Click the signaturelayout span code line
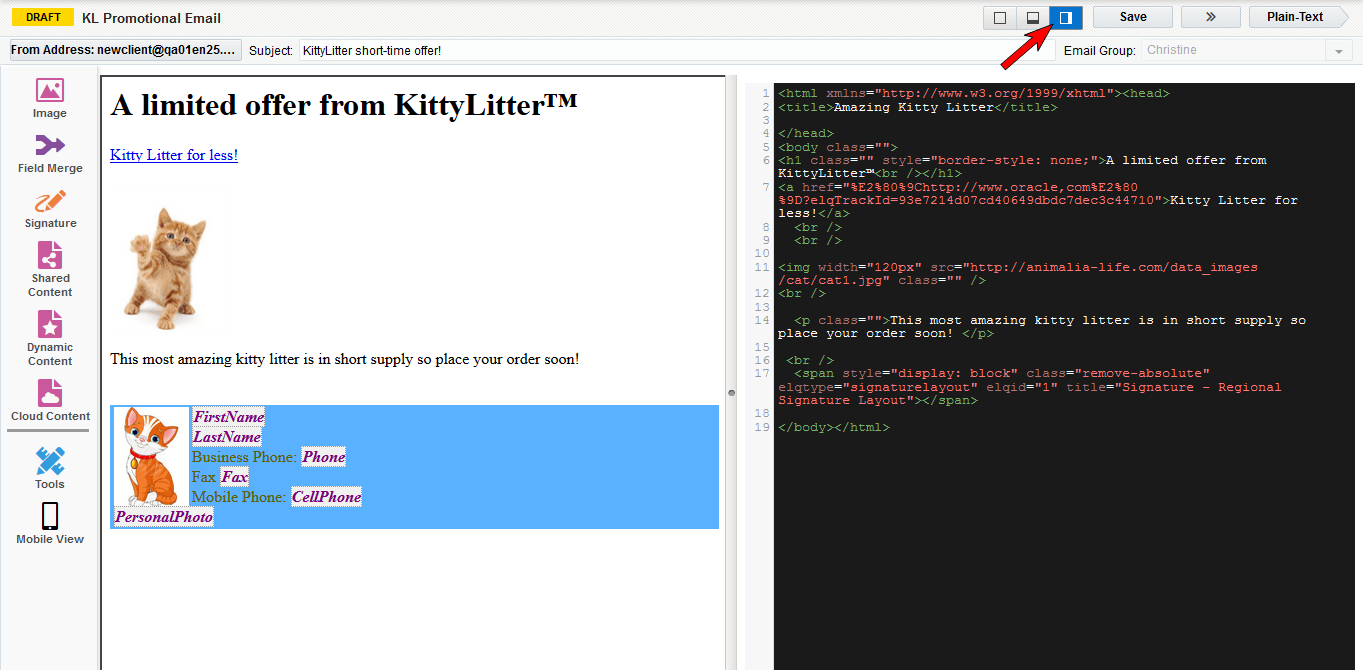Viewport: 1363px width, 670px height. click(x=1029, y=387)
